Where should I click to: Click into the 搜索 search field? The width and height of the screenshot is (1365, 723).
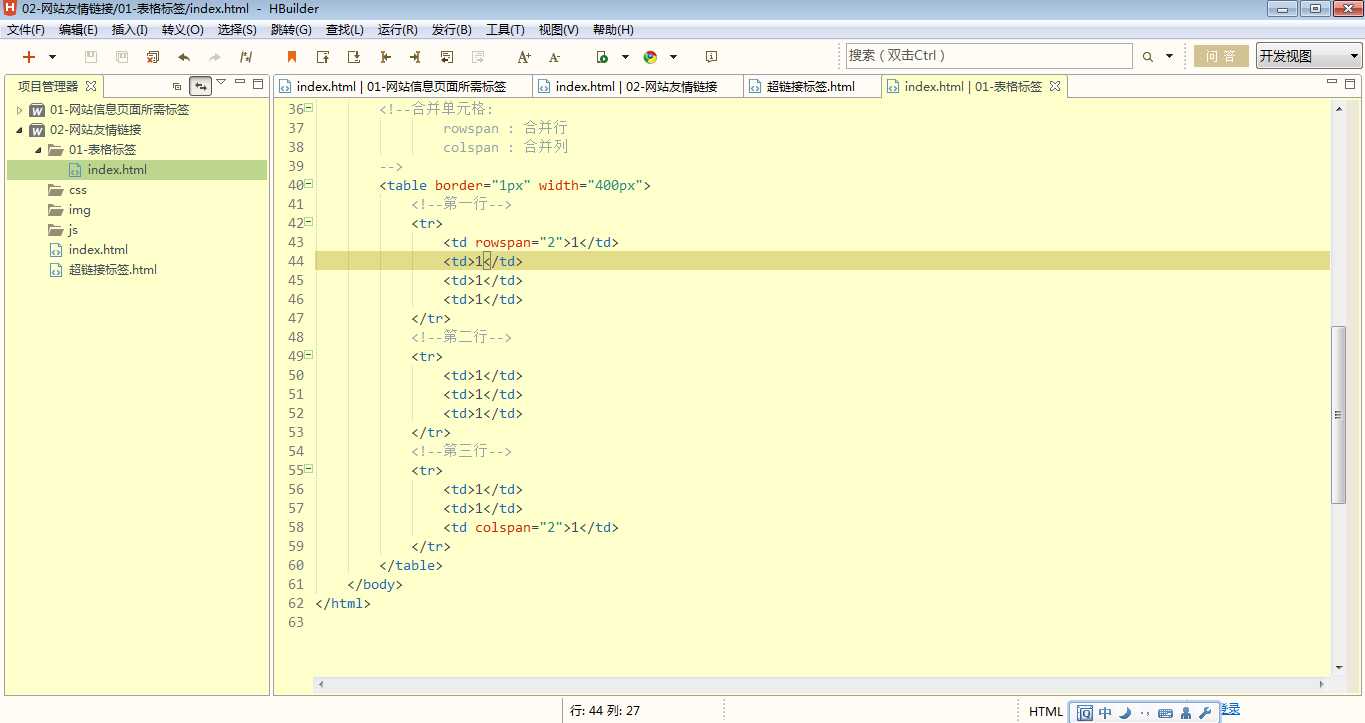click(x=989, y=56)
